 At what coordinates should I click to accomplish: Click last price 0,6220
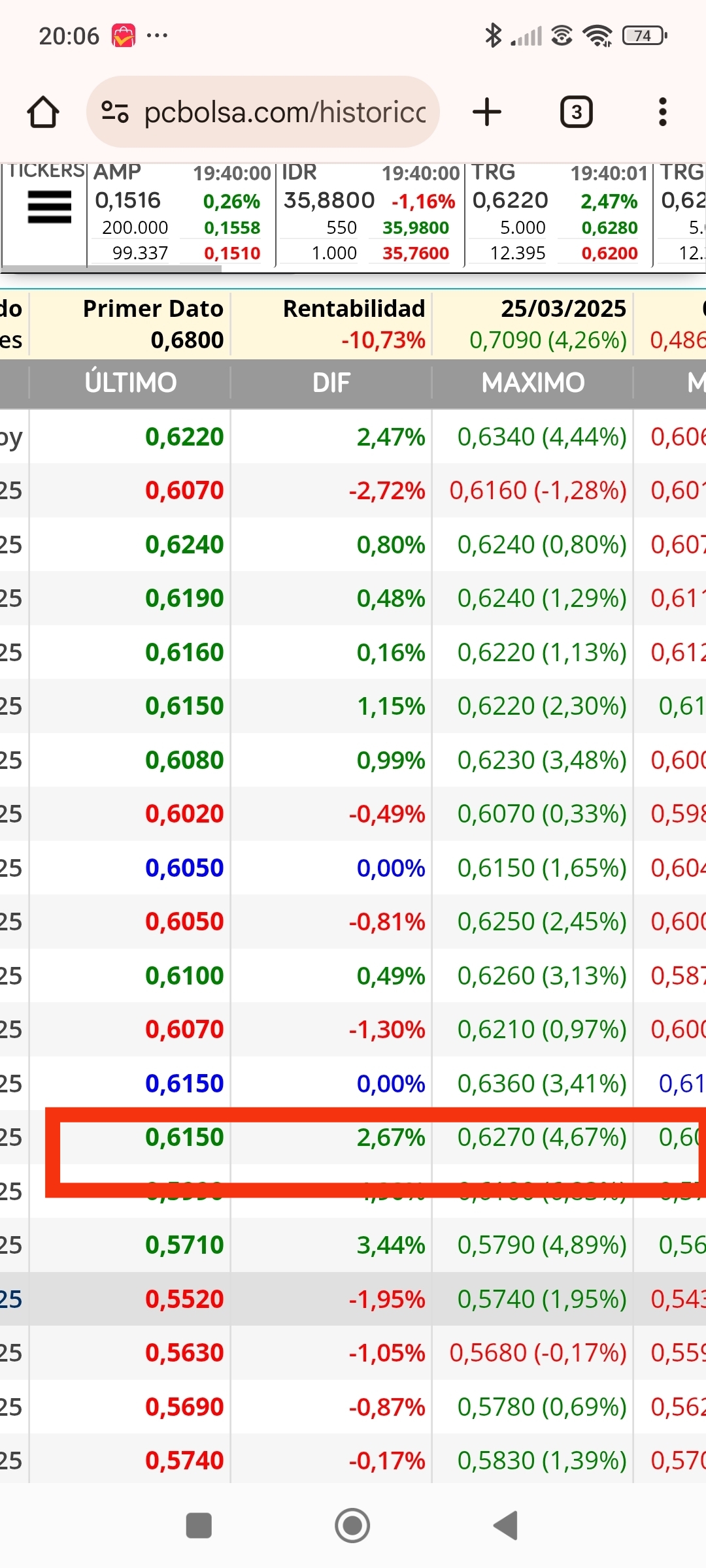[x=184, y=436]
